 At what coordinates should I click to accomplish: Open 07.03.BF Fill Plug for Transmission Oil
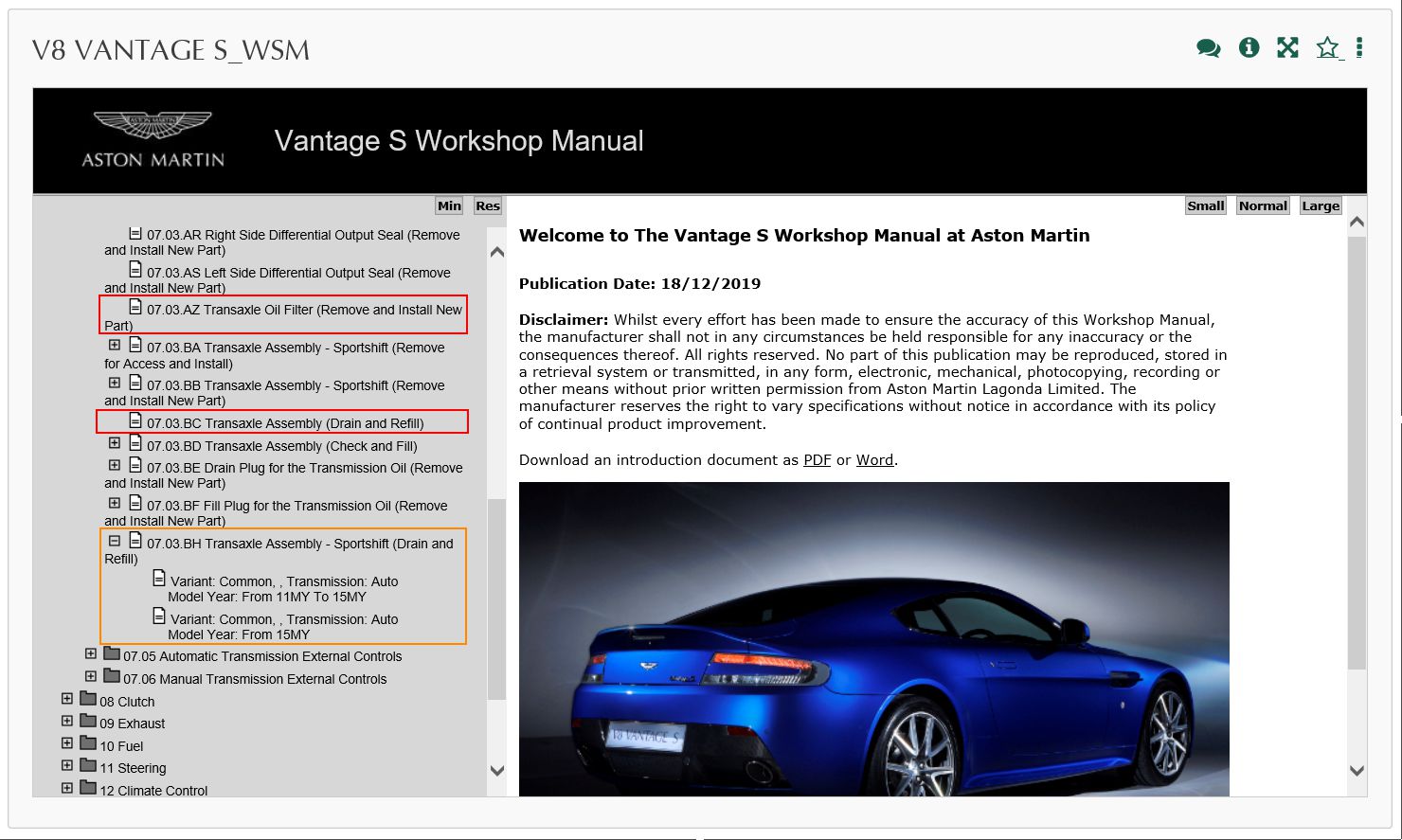[276, 513]
